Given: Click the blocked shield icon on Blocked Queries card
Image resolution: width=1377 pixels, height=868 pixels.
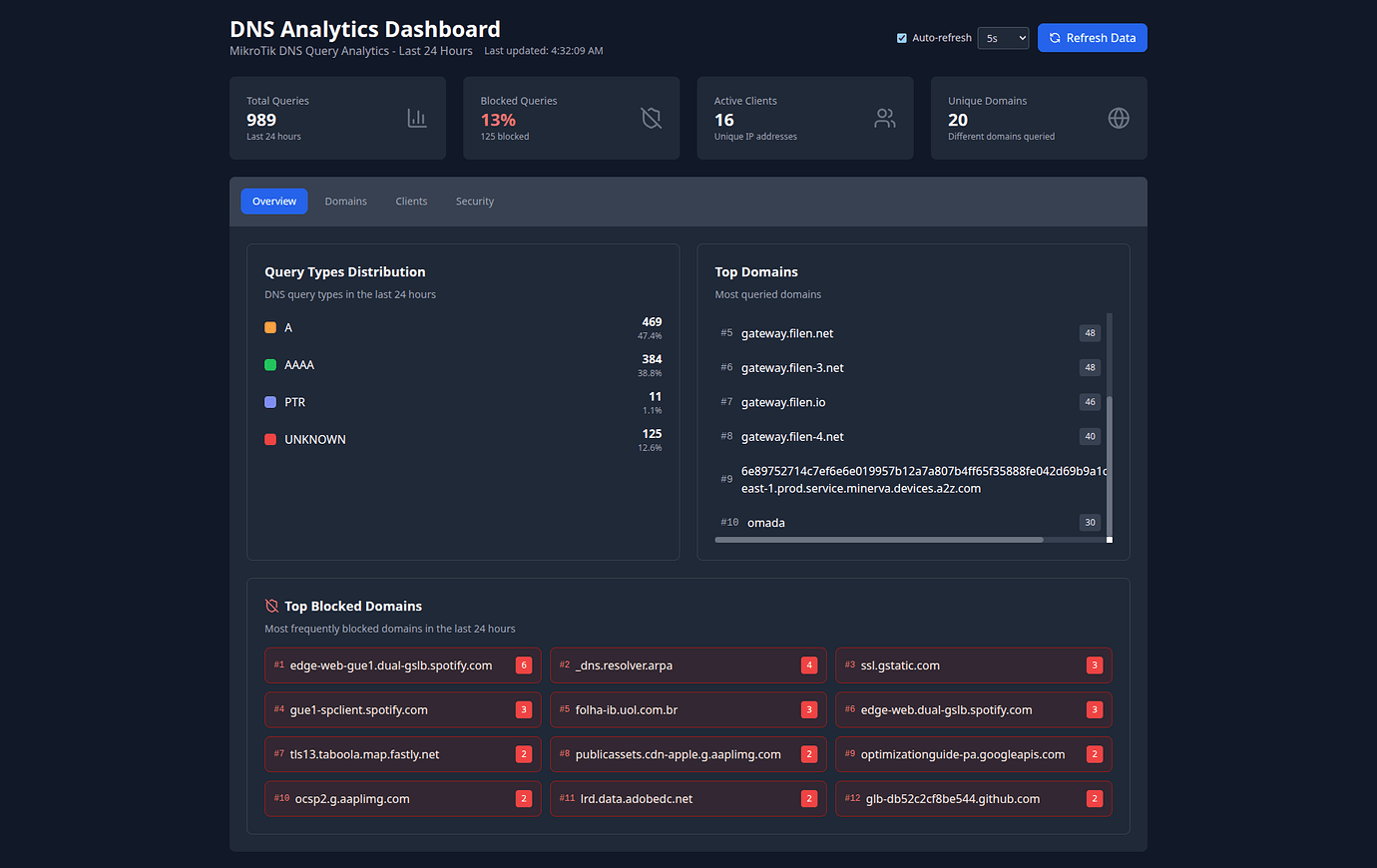Looking at the screenshot, I should tap(651, 117).
